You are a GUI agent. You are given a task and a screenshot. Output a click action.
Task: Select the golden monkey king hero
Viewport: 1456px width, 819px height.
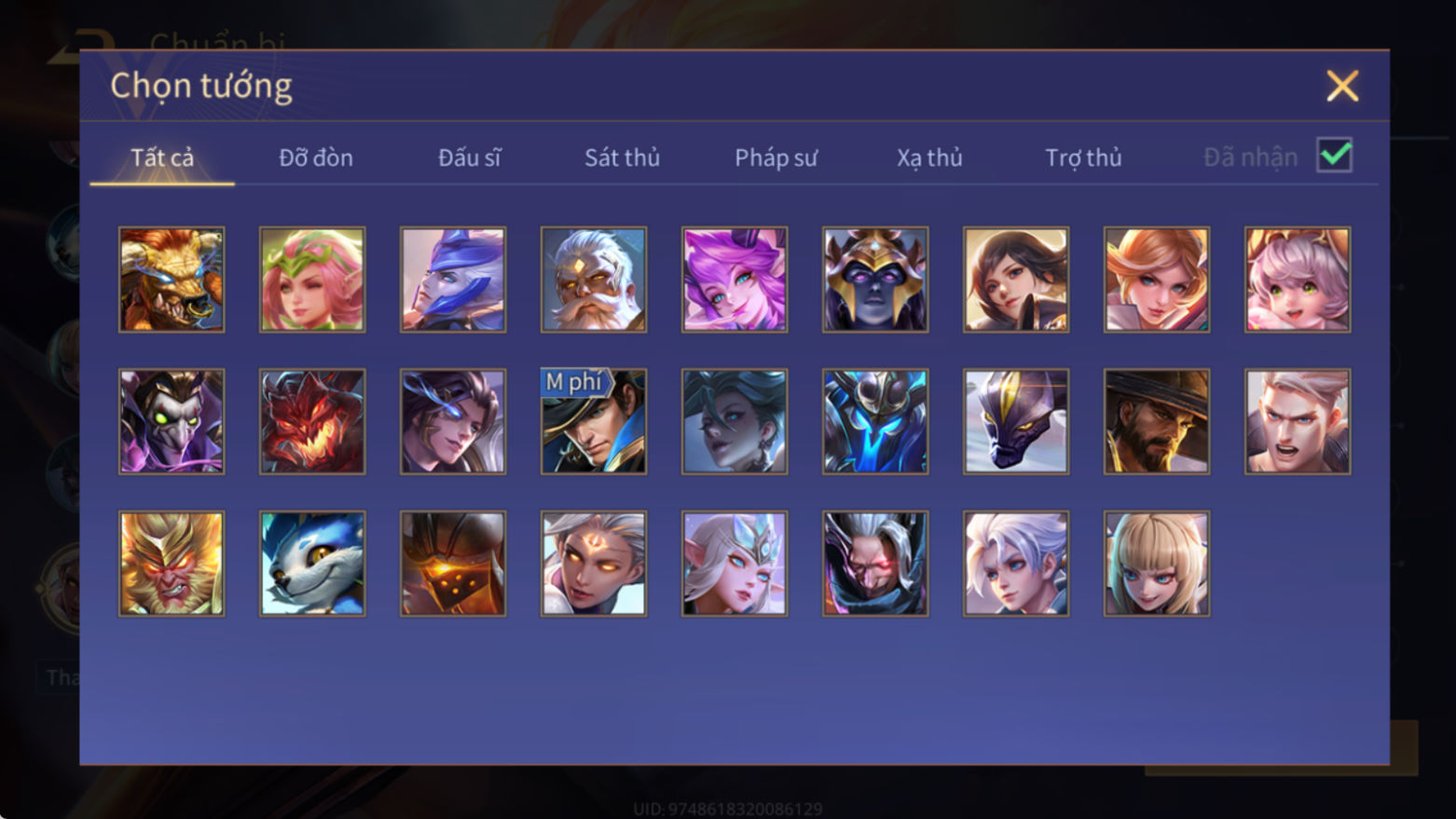pos(172,563)
